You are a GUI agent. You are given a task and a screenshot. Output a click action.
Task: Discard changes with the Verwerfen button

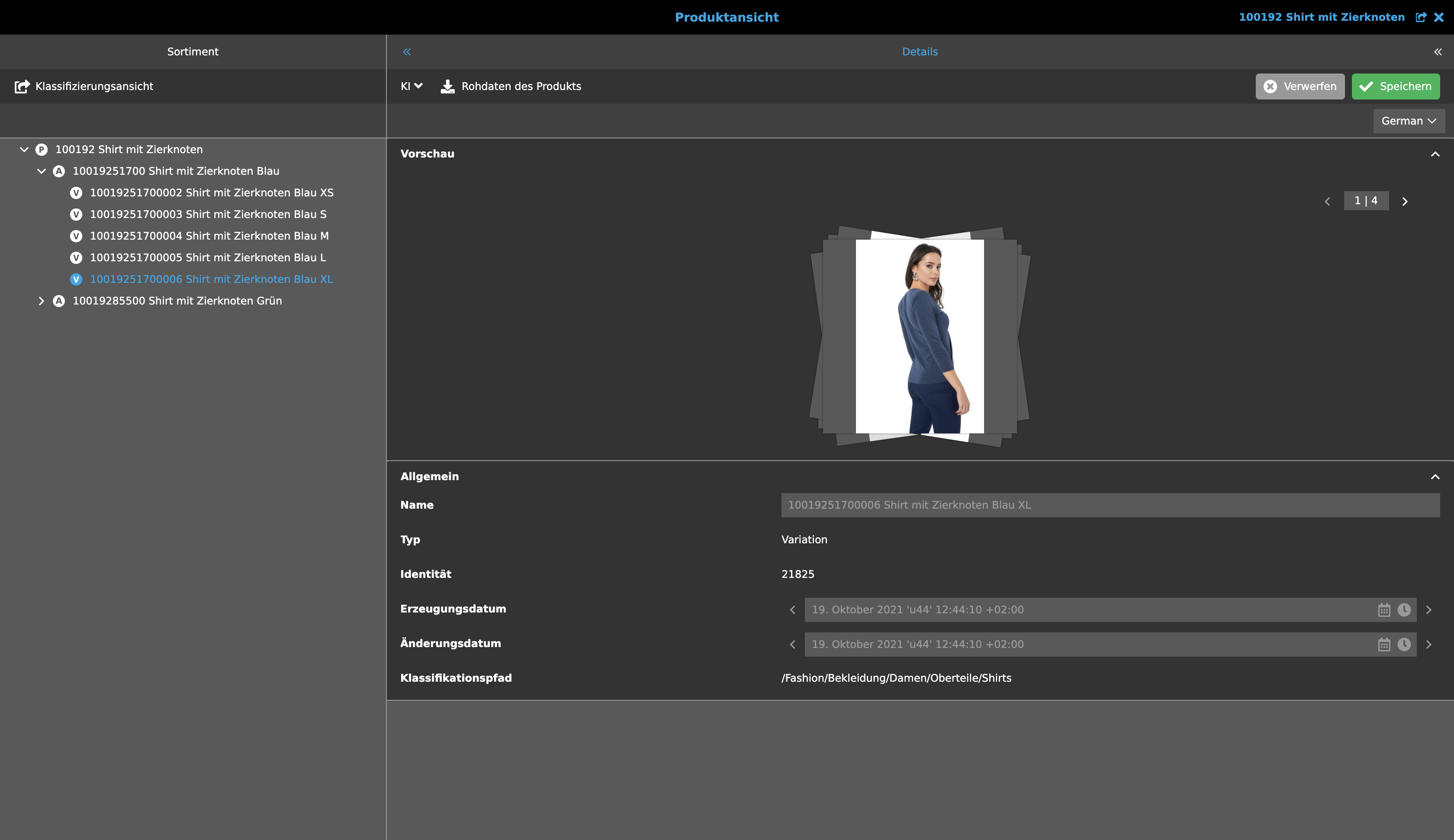[x=1300, y=86]
